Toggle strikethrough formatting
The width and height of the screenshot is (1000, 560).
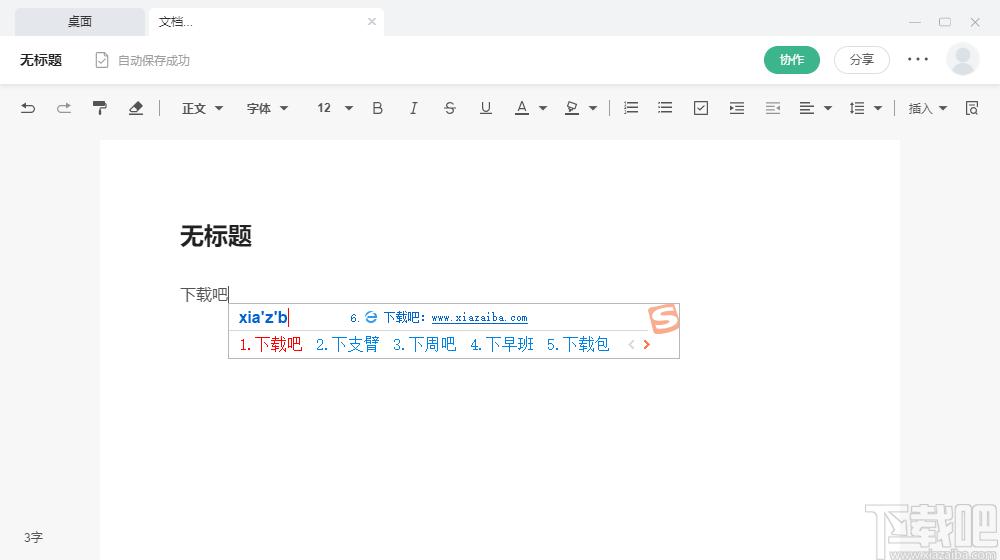click(450, 108)
